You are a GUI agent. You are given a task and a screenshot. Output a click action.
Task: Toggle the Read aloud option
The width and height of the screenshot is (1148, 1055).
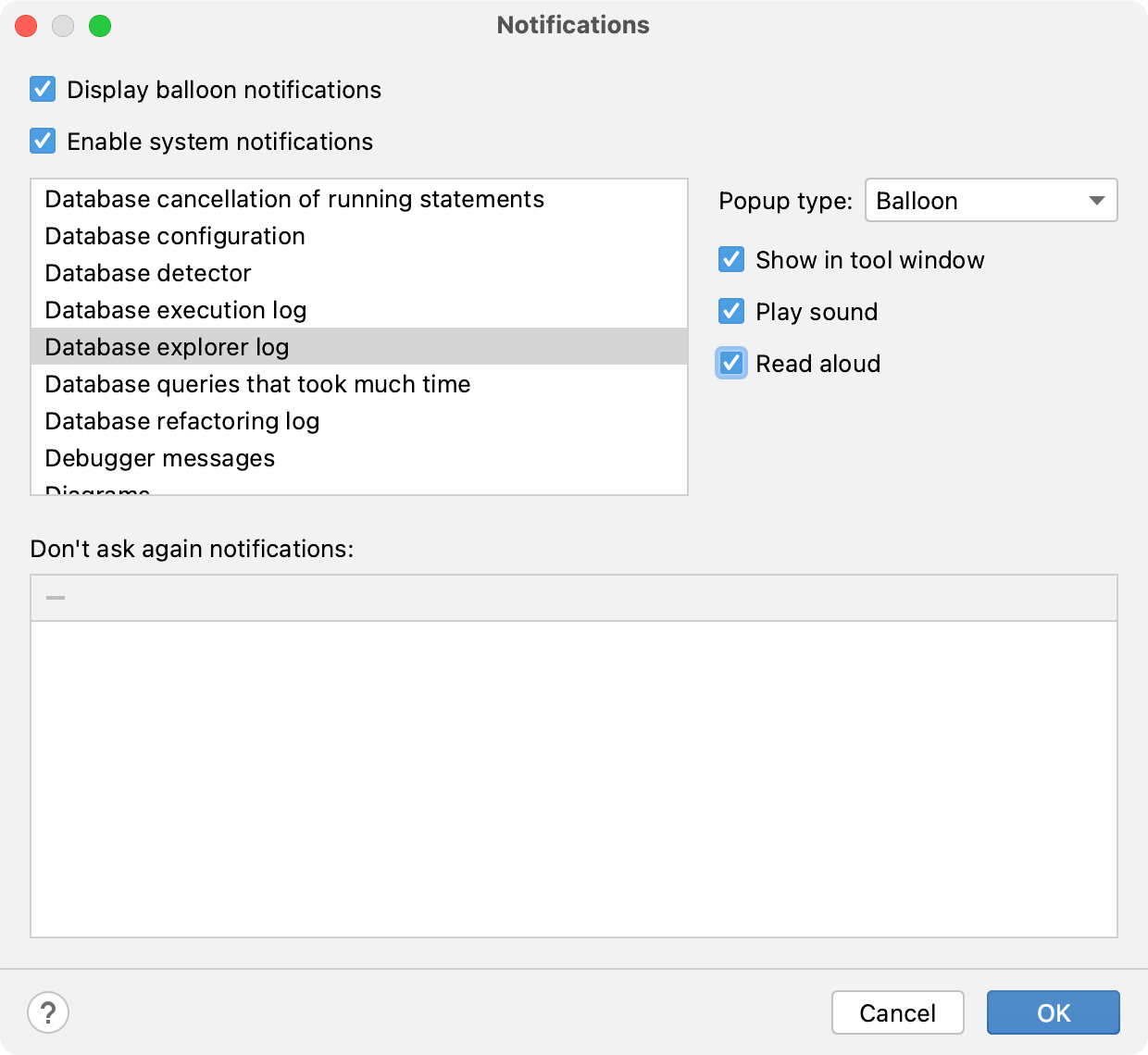coord(730,363)
